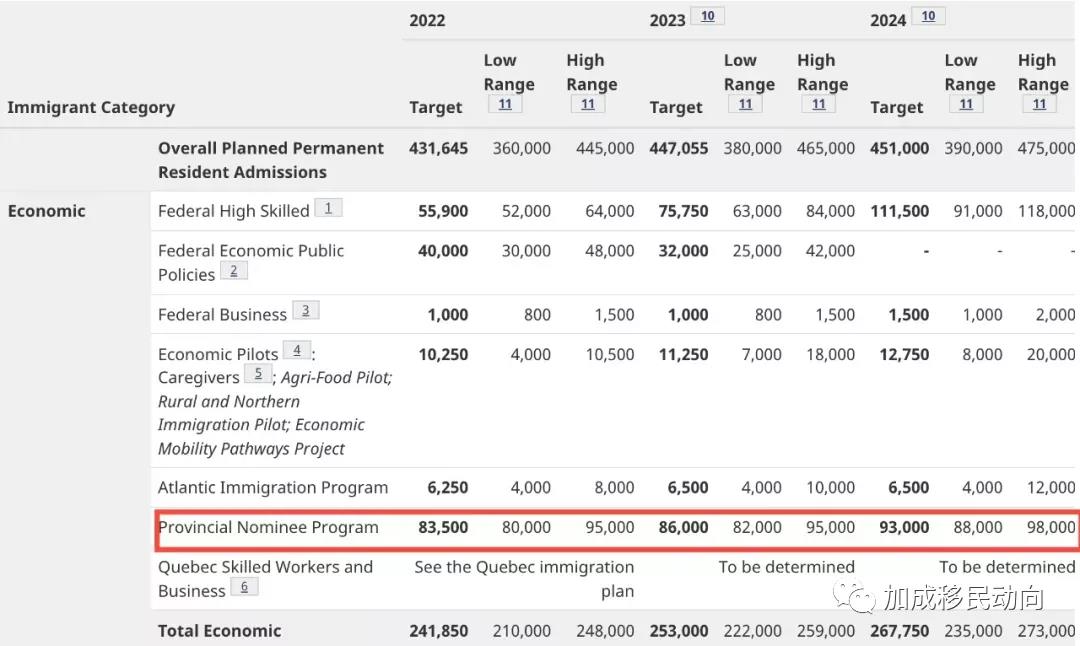Open footnote 10 beside 2024 header

coord(928,16)
